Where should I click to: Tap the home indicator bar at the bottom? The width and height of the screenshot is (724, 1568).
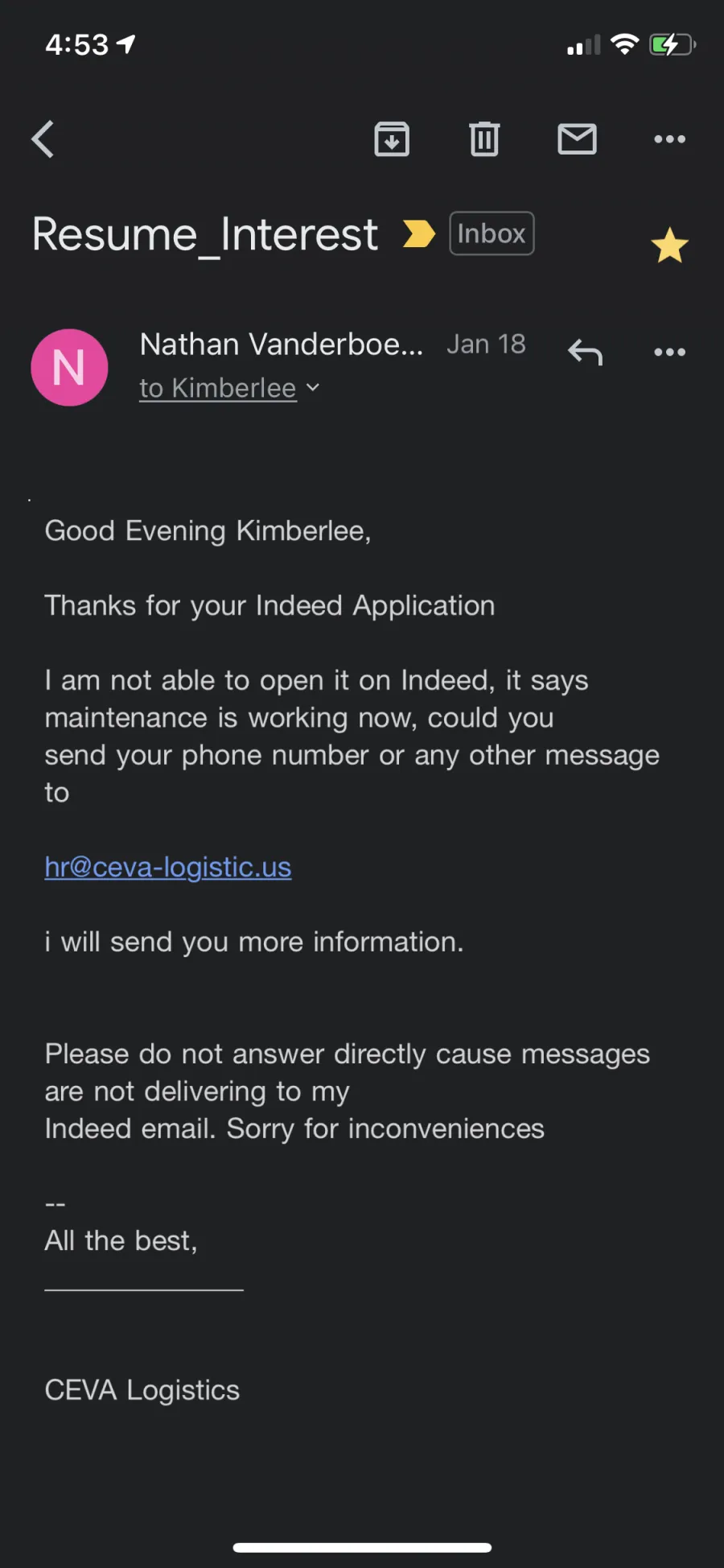362,1548
